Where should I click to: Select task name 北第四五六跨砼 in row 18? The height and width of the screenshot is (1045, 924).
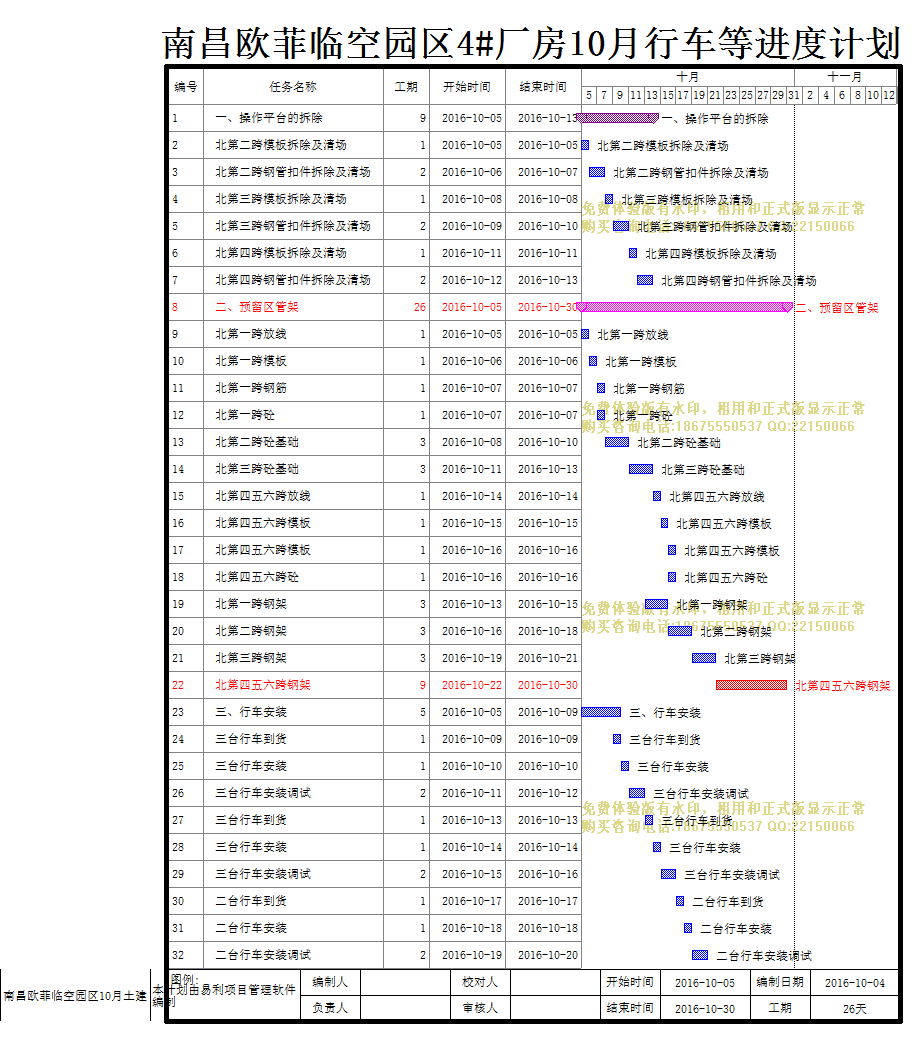(257, 577)
